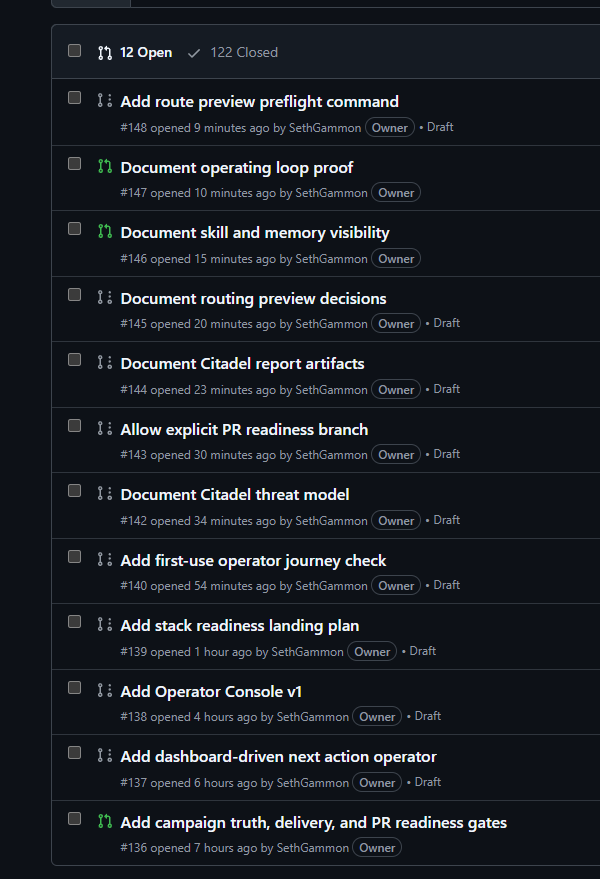Image resolution: width=600 pixels, height=879 pixels.
Task: Open PR Add dashboard-driven next action operator
Action: (x=279, y=757)
